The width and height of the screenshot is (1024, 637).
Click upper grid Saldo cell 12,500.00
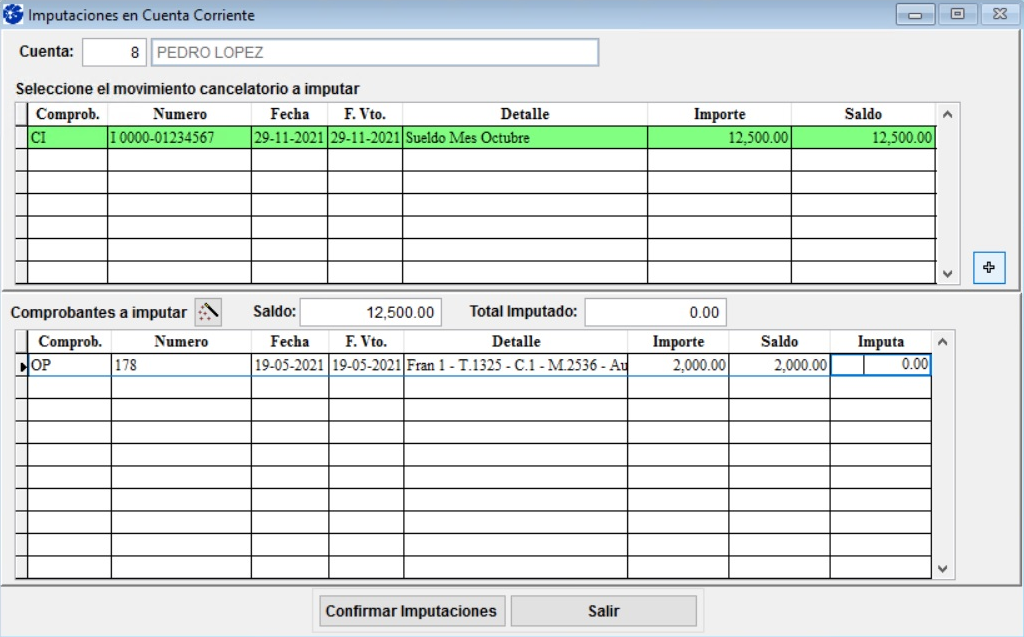point(863,138)
